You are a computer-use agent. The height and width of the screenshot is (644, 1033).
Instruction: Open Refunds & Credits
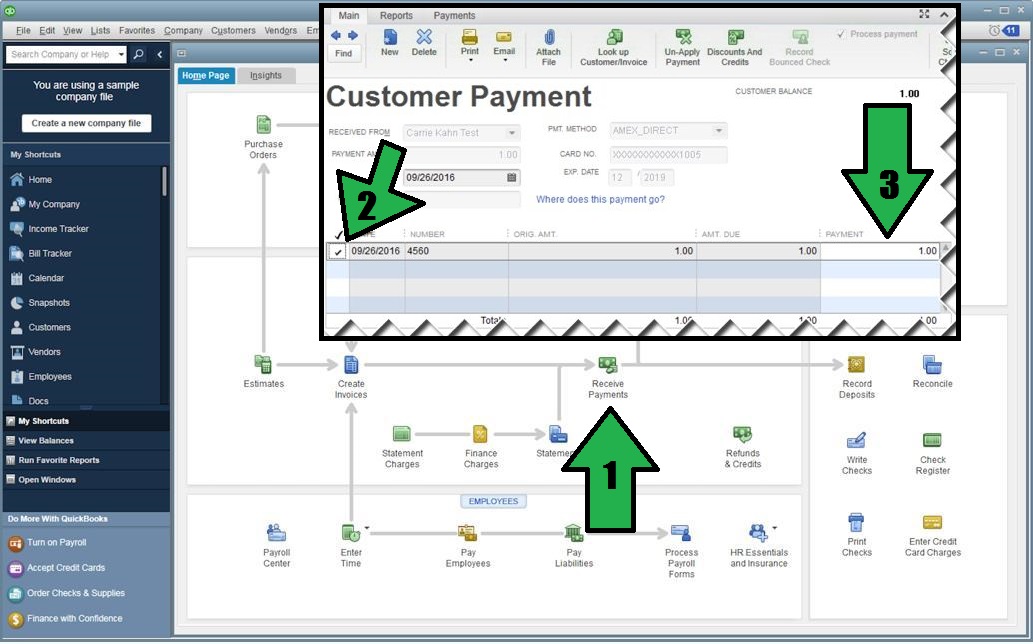(x=742, y=434)
